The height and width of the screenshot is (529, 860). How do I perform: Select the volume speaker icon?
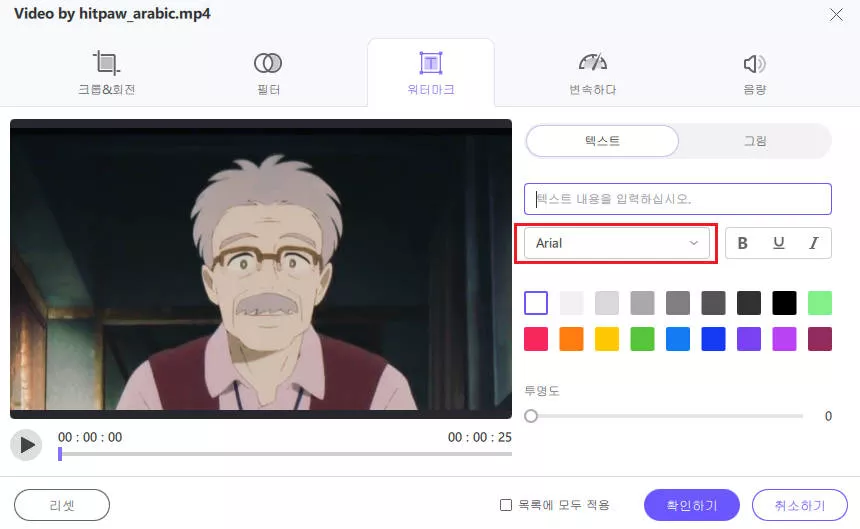[x=754, y=64]
